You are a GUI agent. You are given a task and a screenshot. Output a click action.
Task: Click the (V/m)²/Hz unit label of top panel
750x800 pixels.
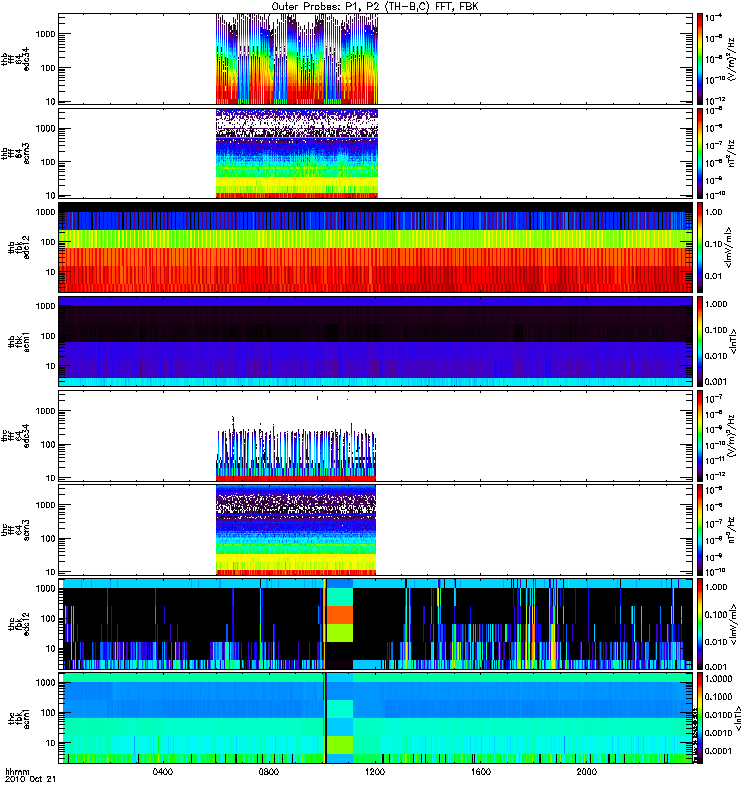[733, 59]
